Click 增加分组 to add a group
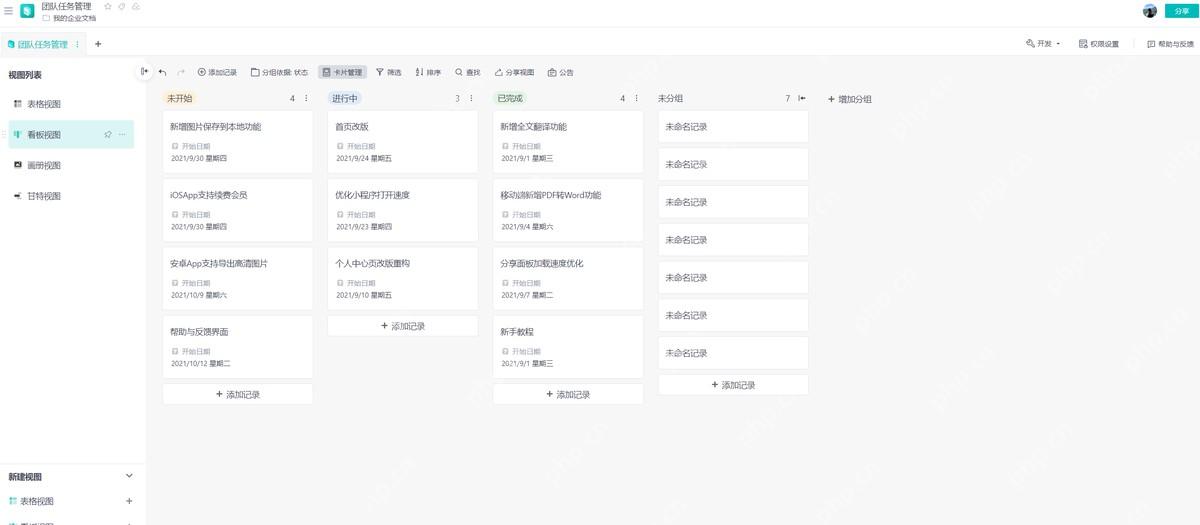The image size is (1200, 525). click(x=850, y=99)
